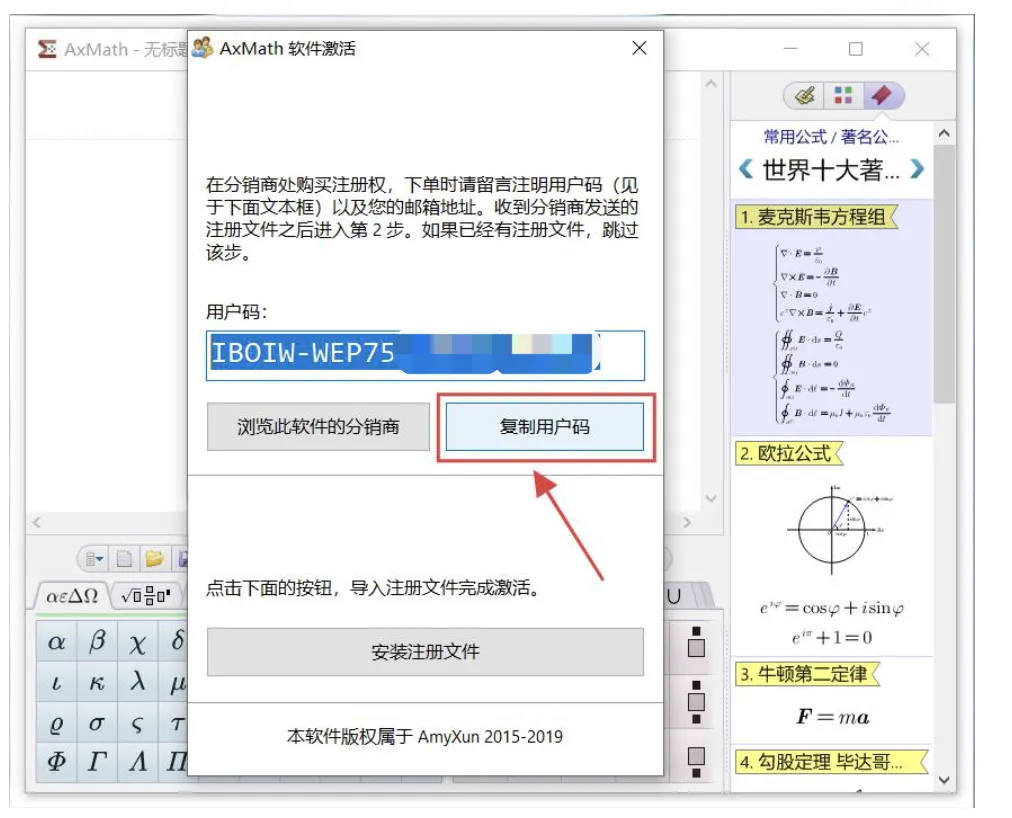Click the 复制用户码 button
The width and height of the screenshot is (1012, 818).
click(544, 427)
